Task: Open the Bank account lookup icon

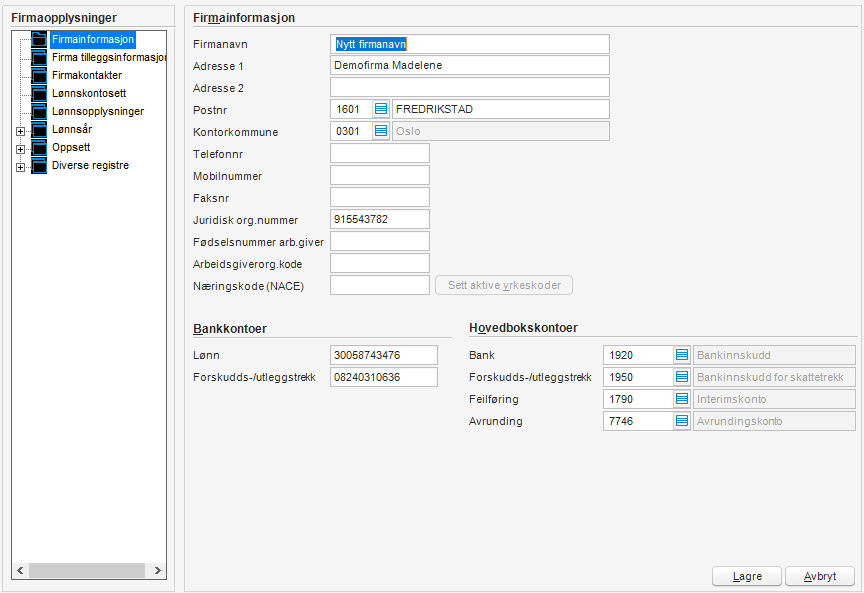Action: (x=682, y=355)
